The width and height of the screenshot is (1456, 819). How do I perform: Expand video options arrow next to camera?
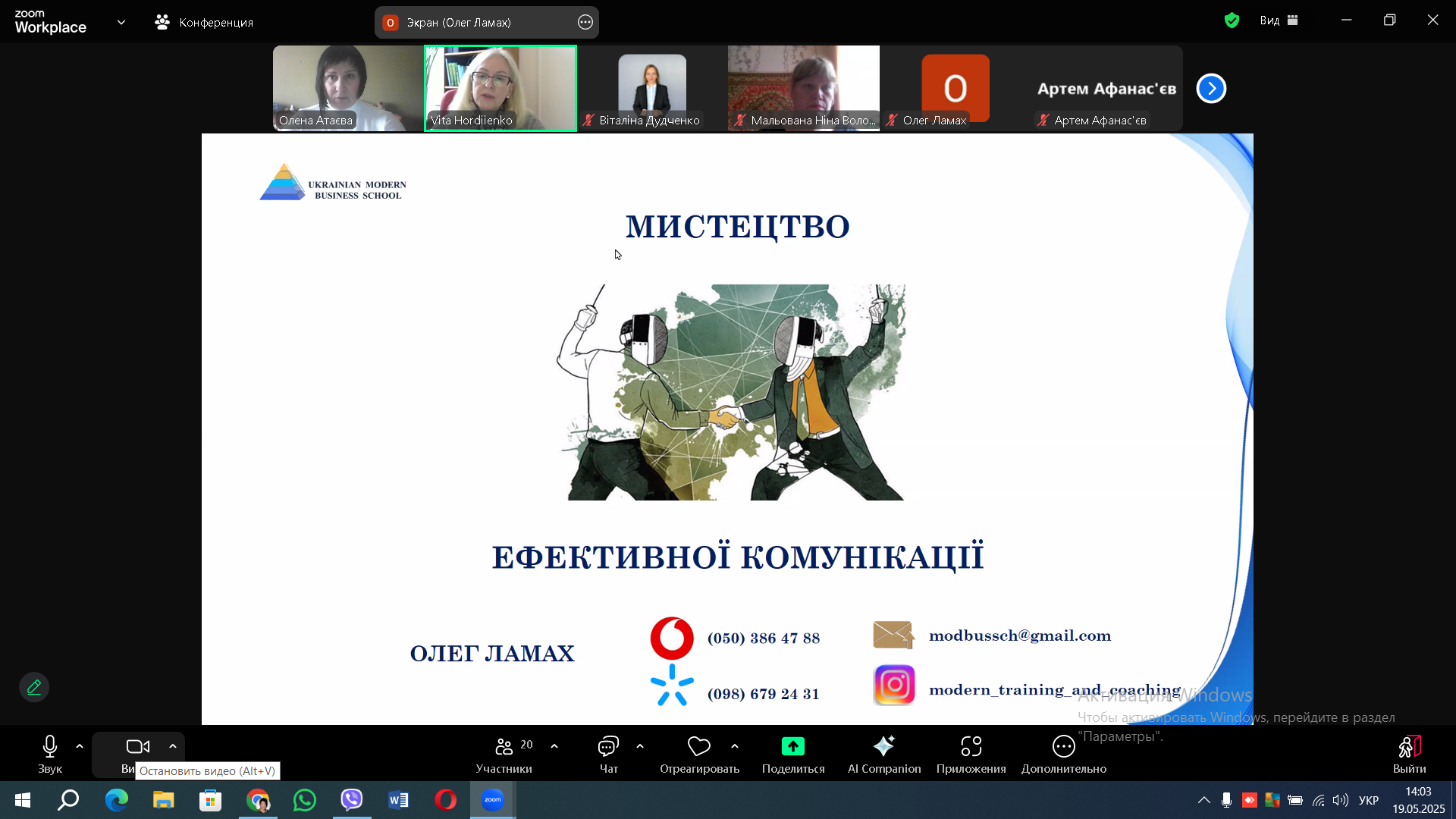point(173,746)
